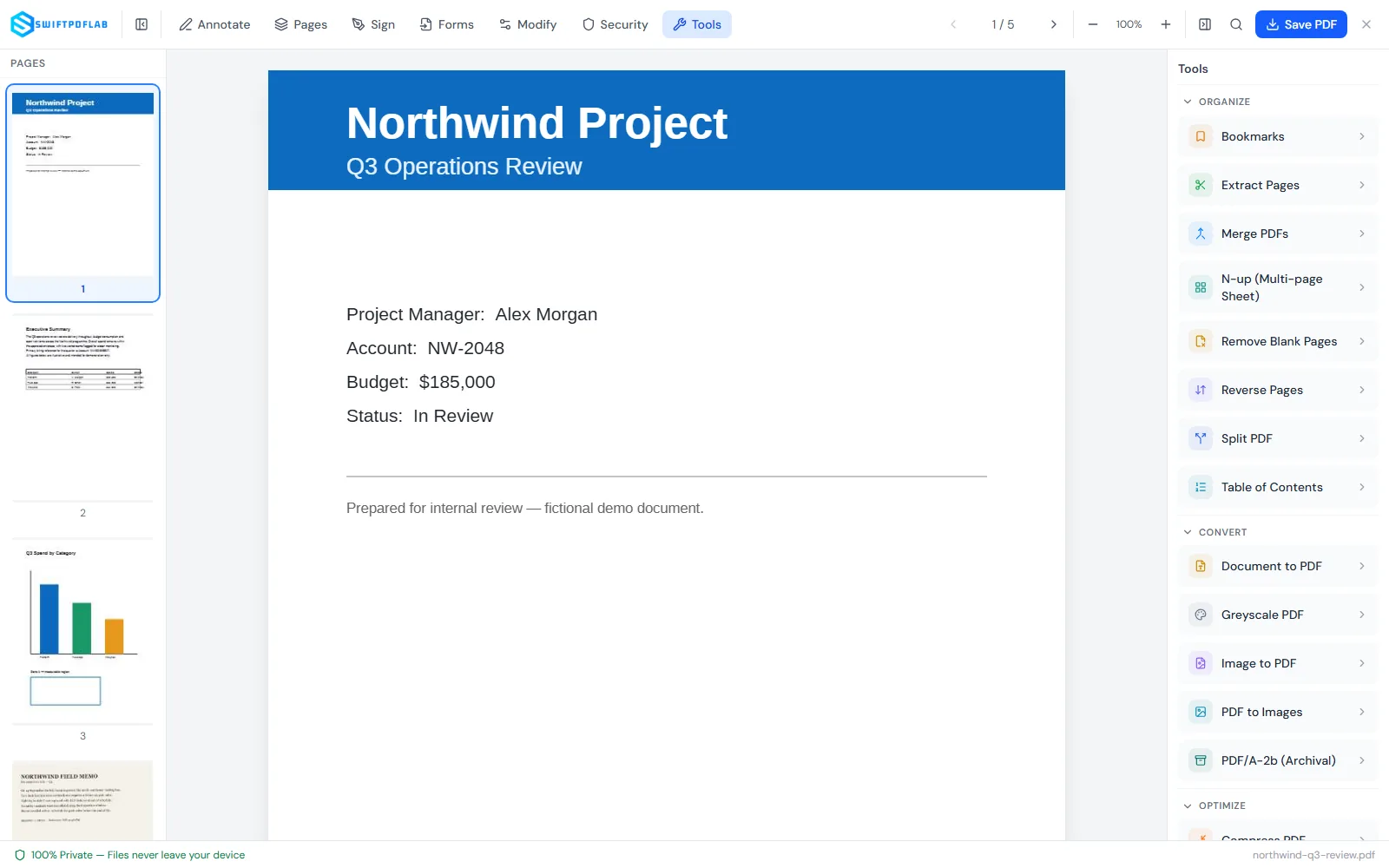Image resolution: width=1389 pixels, height=868 pixels.
Task: Click the Save PDF button
Action: point(1300,24)
